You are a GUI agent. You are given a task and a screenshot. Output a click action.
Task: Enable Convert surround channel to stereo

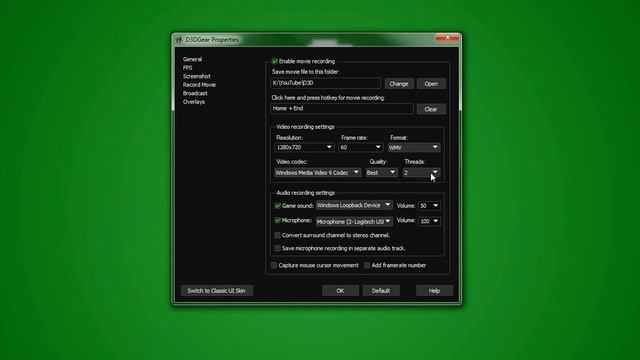pos(278,235)
